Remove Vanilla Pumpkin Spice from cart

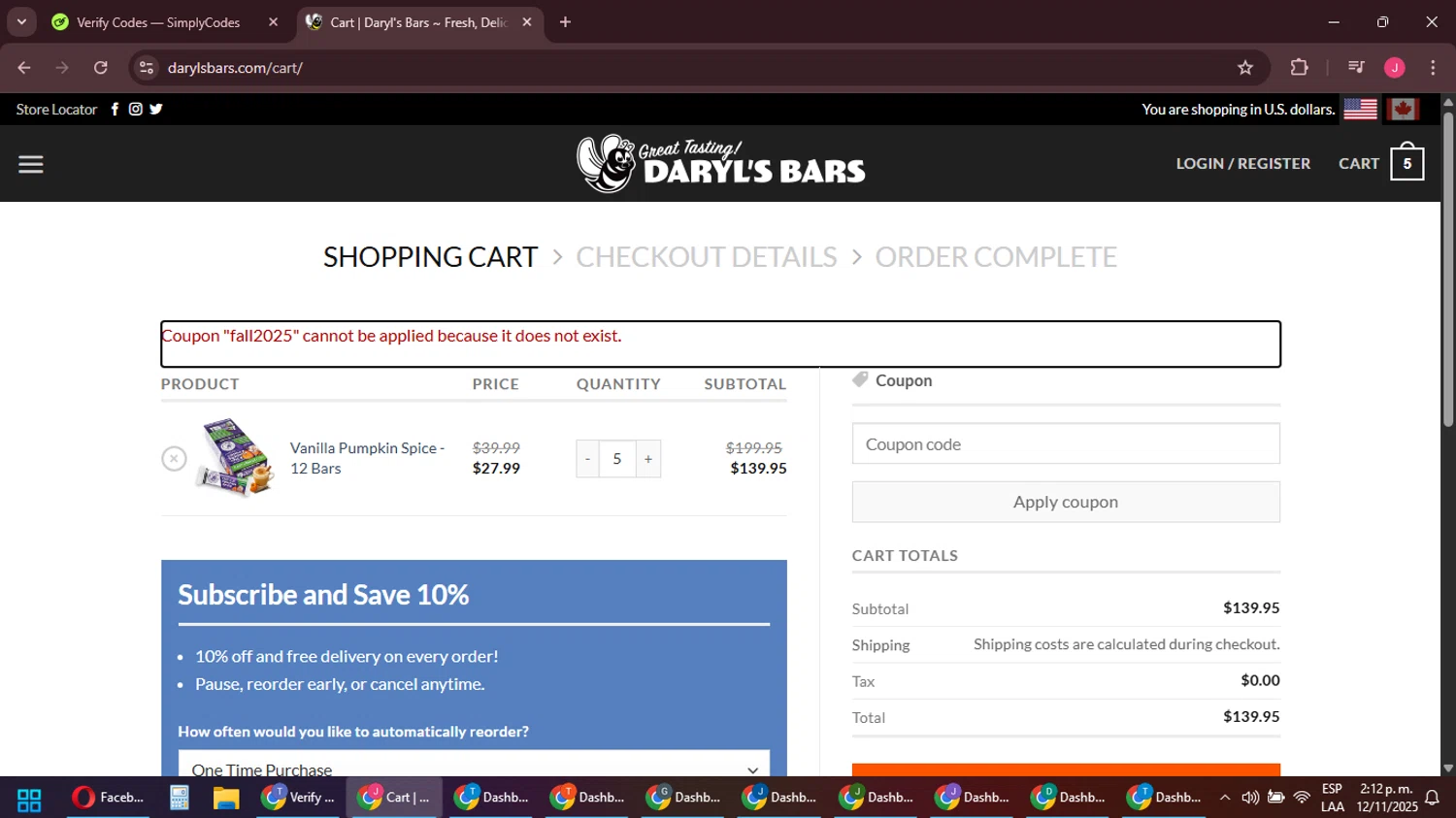coord(174,458)
